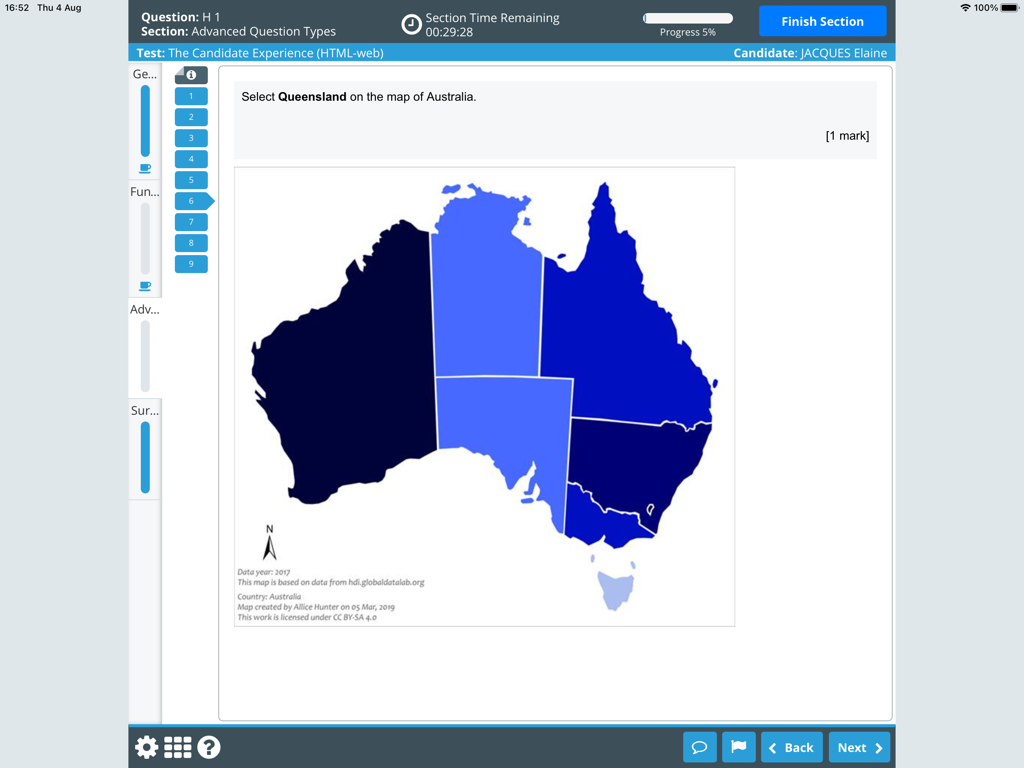
Task: Click the break cup icon under the Fun section
Action: (145, 285)
